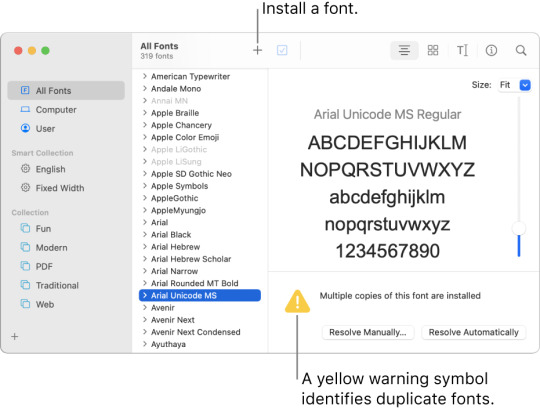Open the search magnifier icon
The width and height of the screenshot is (540, 412).
click(x=521, y=50)
